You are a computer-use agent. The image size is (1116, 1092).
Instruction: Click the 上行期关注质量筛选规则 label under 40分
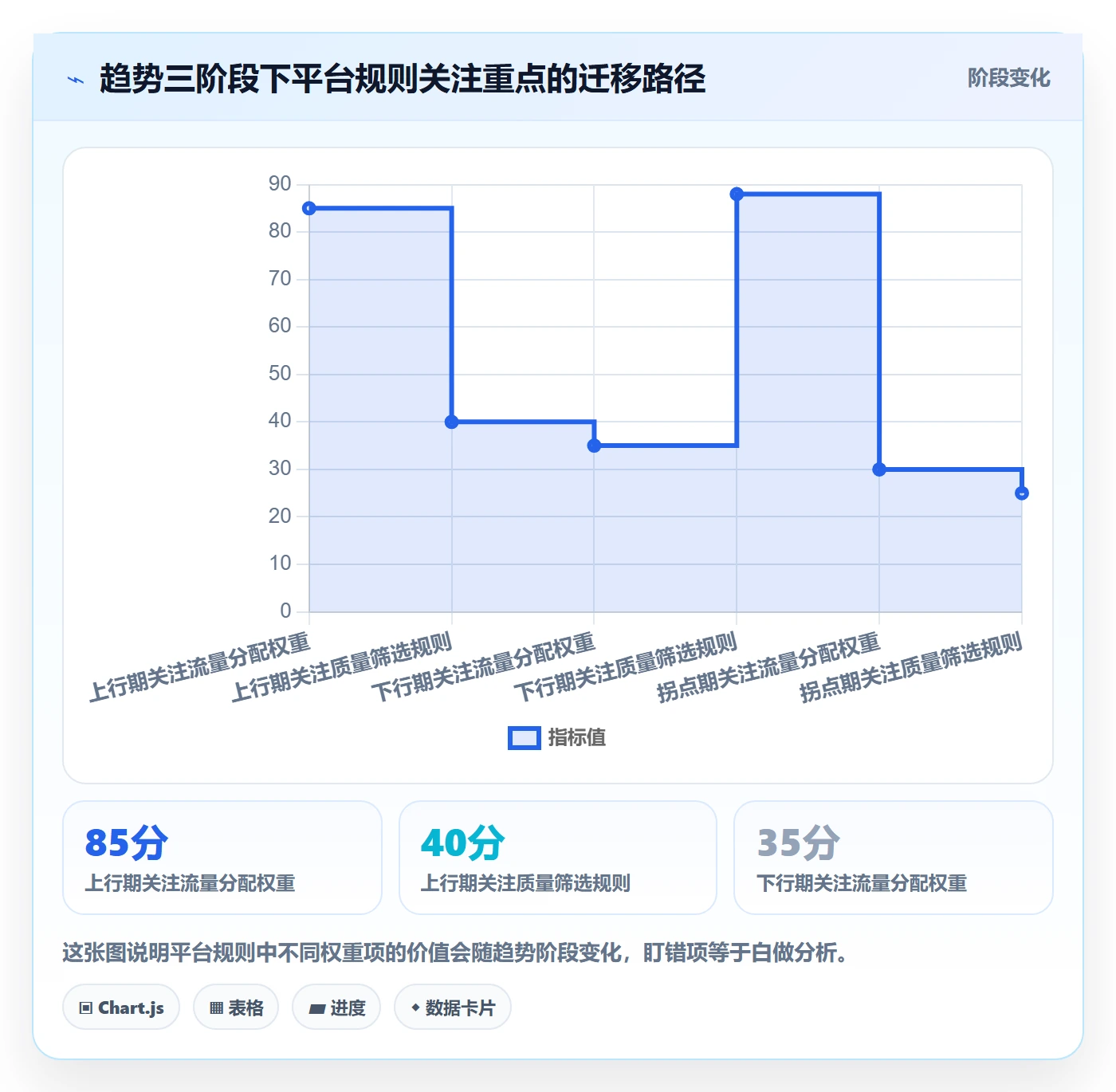point(526,883)
